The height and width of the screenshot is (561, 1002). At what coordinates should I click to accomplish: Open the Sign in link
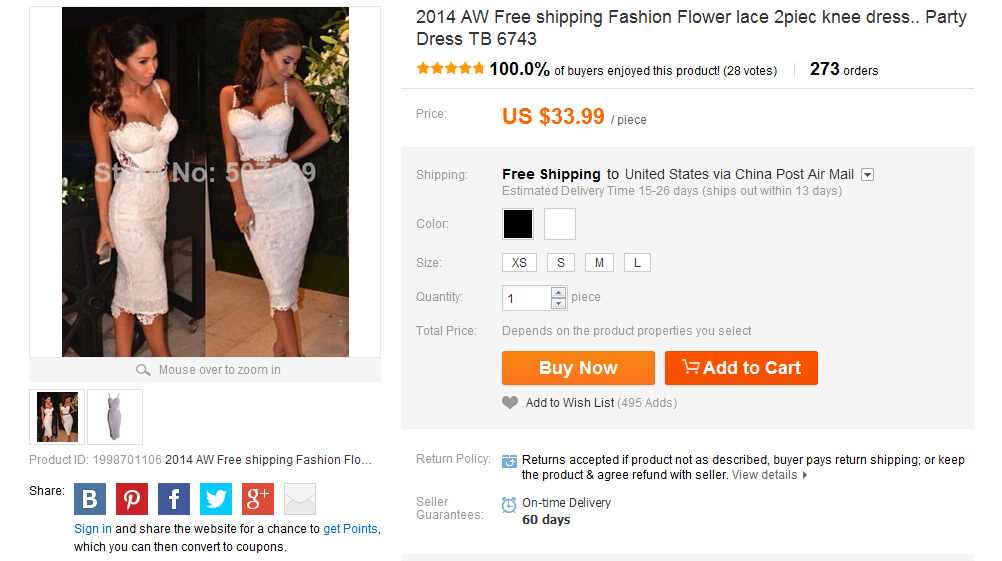click(x=93, y=529)
